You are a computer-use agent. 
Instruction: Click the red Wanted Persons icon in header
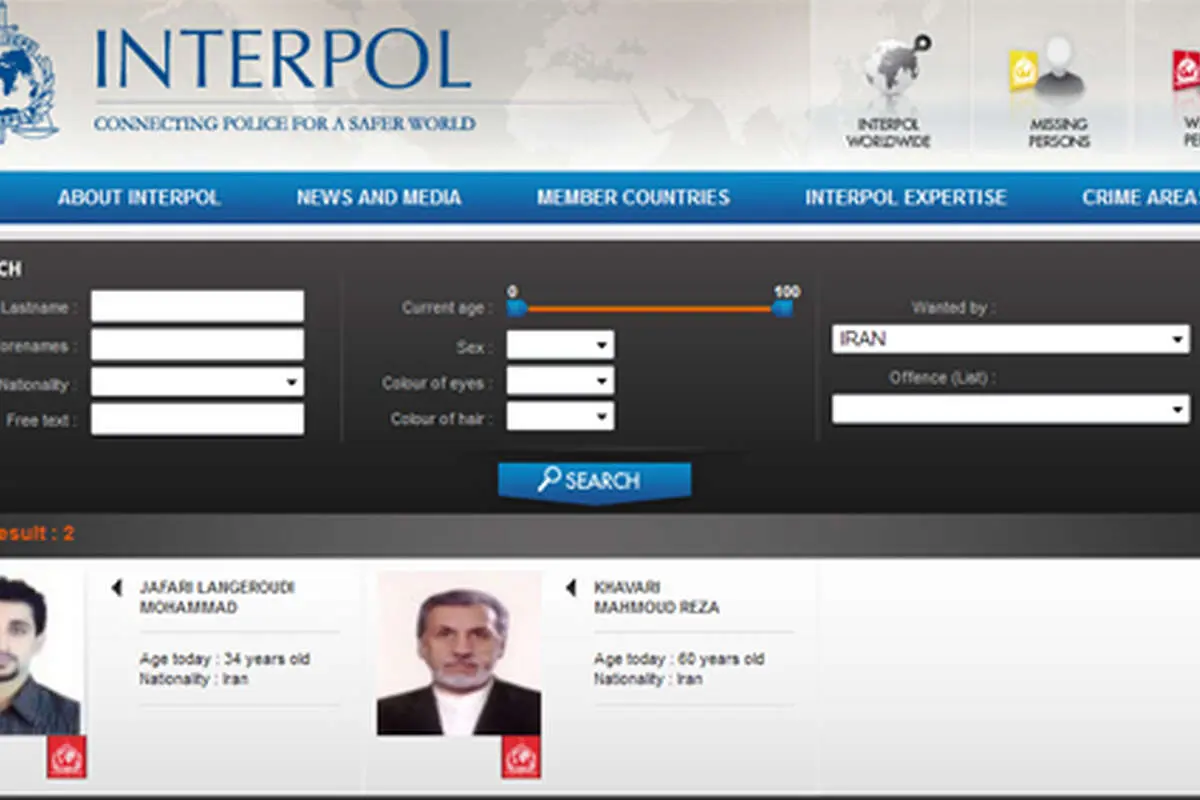[x=1186, y=75]
